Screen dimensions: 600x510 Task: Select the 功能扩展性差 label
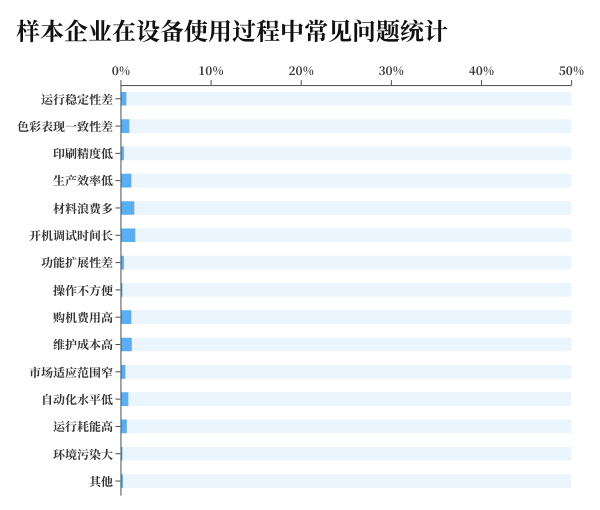coord(77,262)
